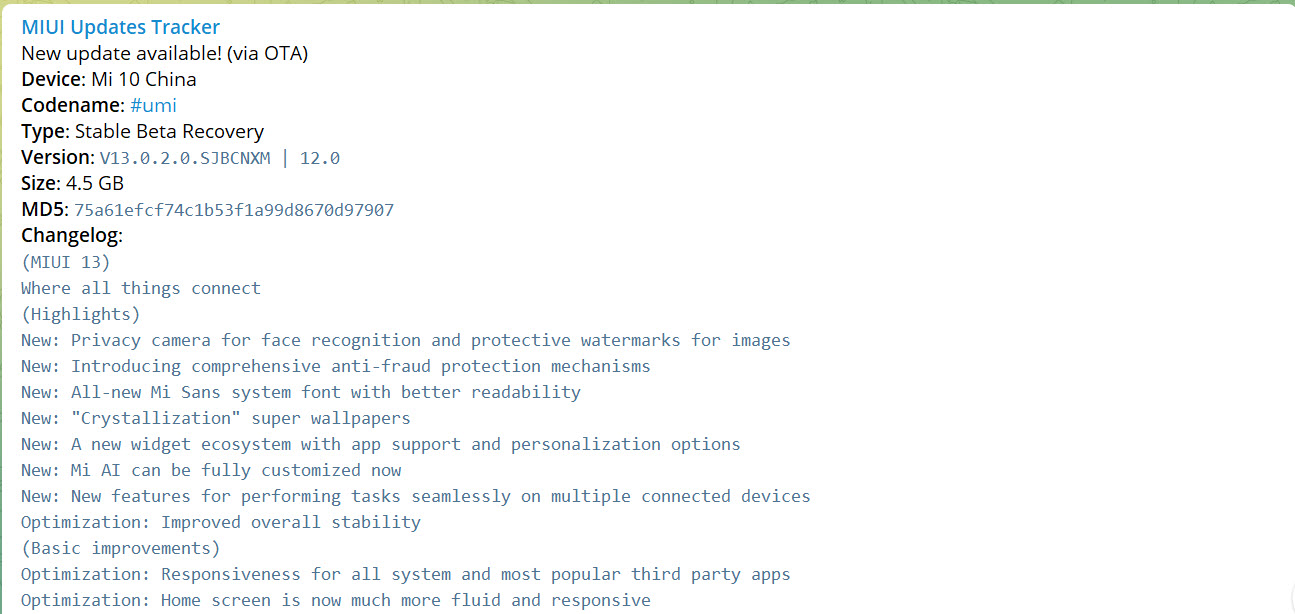The image size is (1295, 614).
Task: Click the "Stable Beta Recovery" type text
Action: (169, 131)
